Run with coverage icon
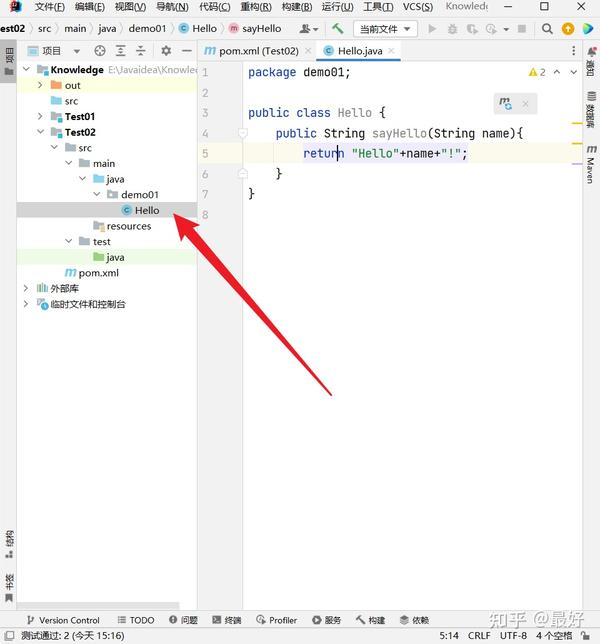 (472, 29)
